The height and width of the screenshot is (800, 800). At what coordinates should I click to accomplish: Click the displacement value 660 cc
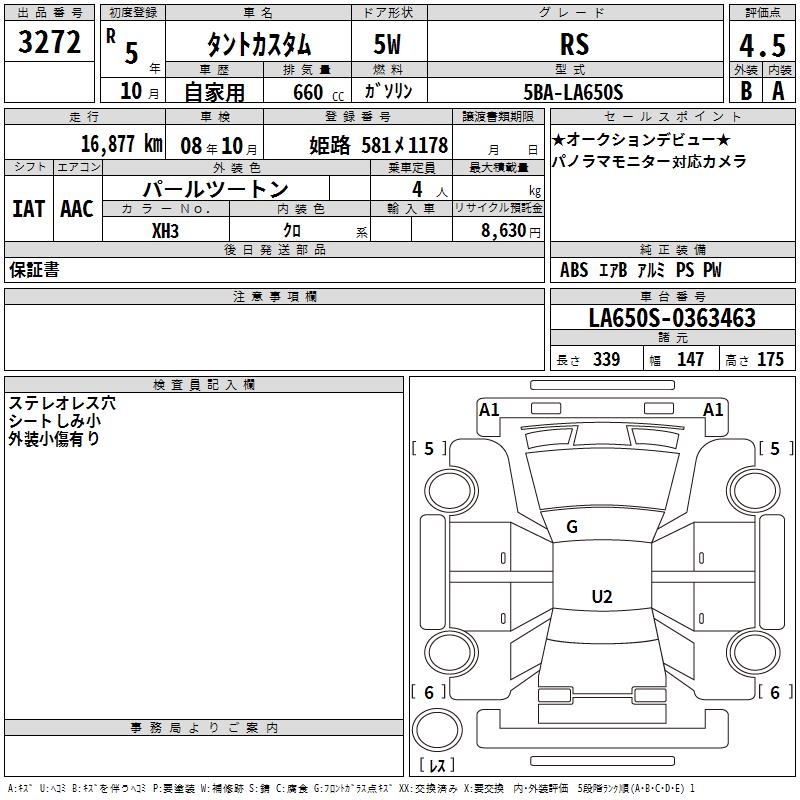point(319,92)
